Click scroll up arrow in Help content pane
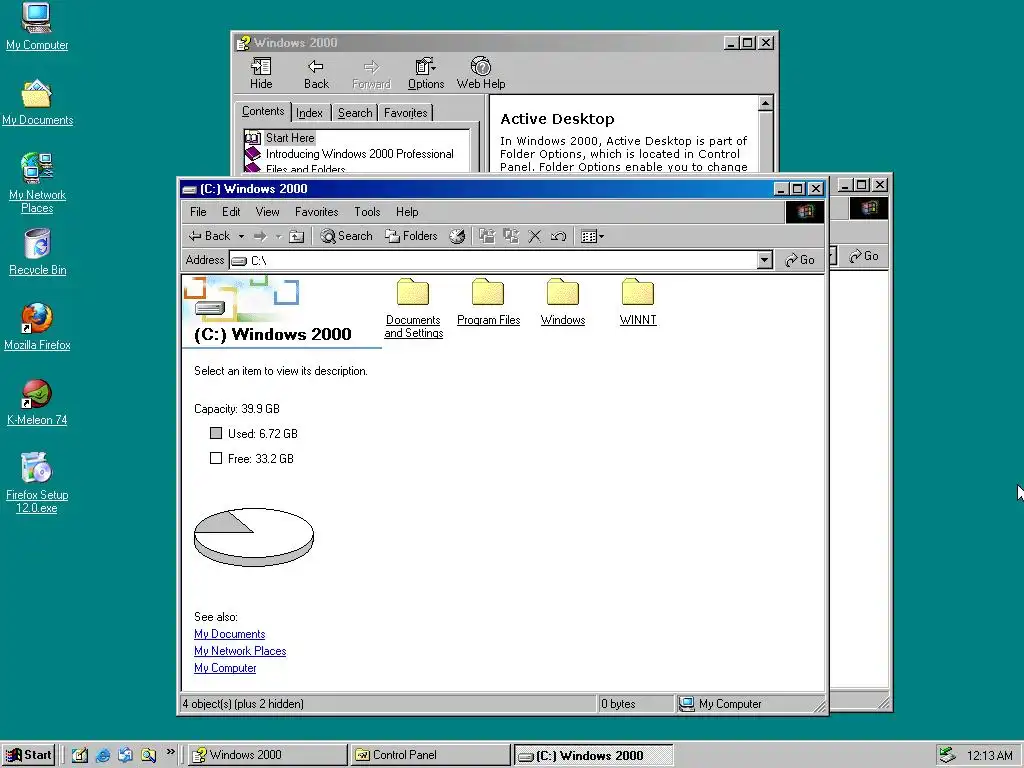1024x768 pixels. tap(765, 103)
